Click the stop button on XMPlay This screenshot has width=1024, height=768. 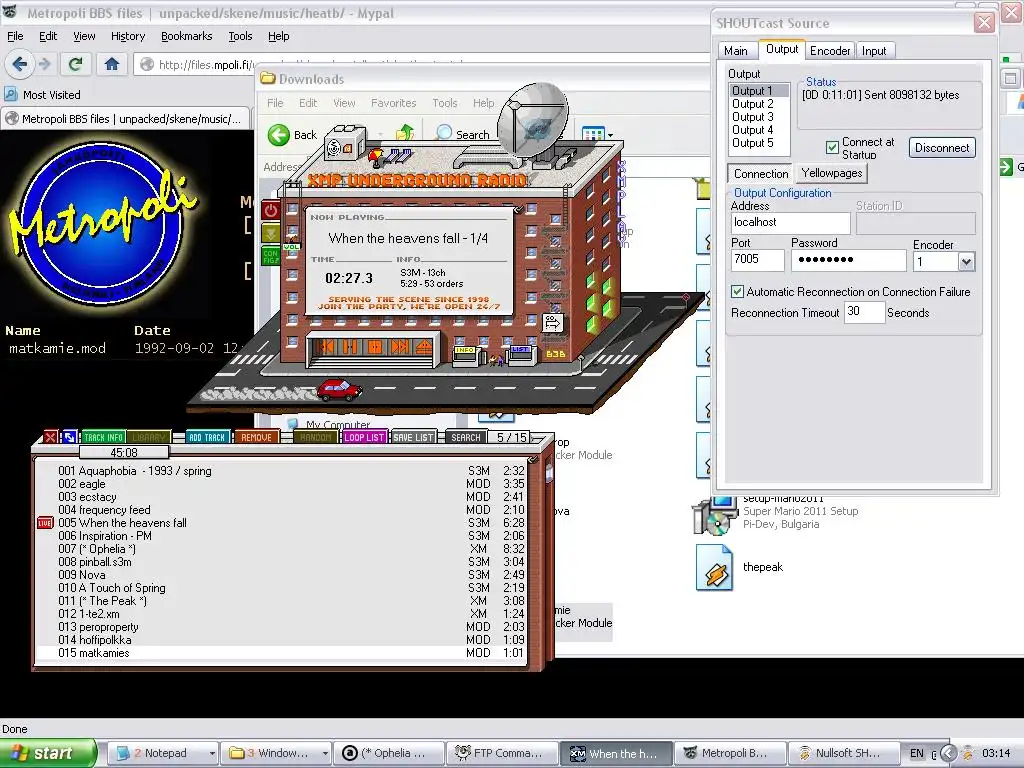point(375,347)
